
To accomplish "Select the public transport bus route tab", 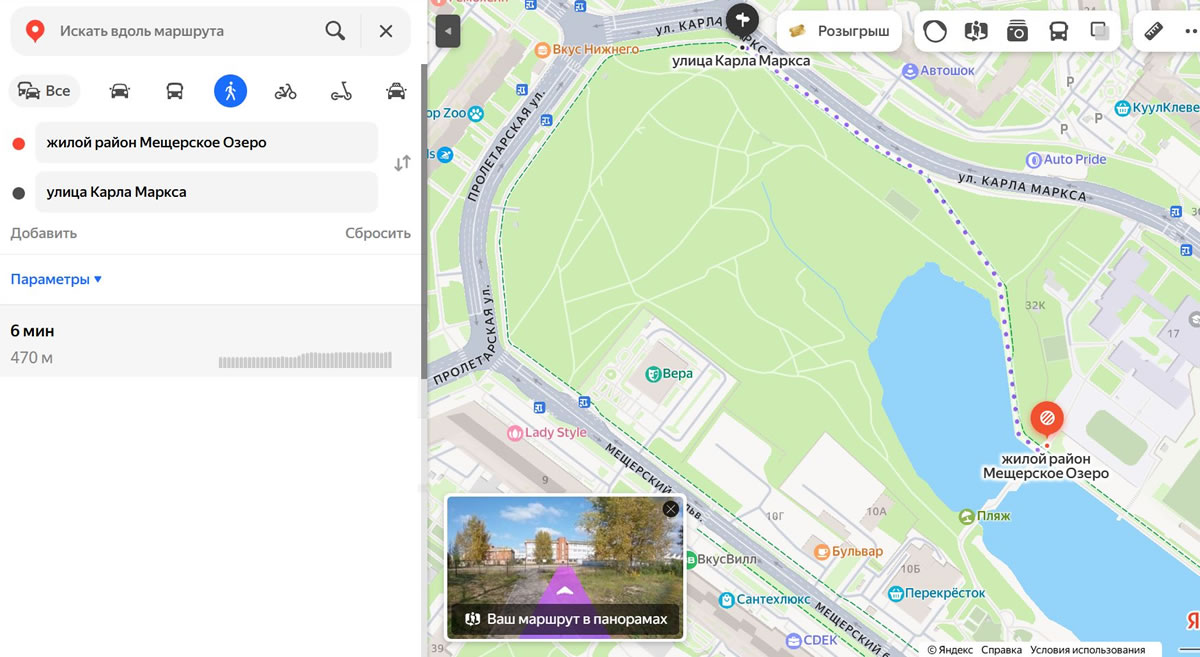I will coord(175,92).
